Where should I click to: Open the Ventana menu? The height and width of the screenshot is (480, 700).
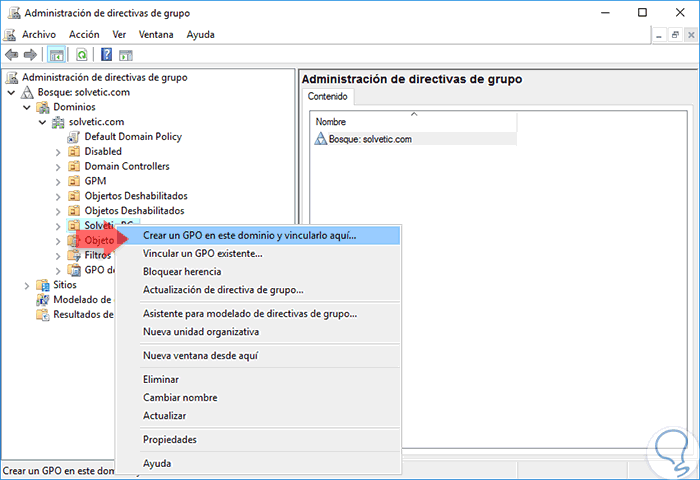(156, 34)
